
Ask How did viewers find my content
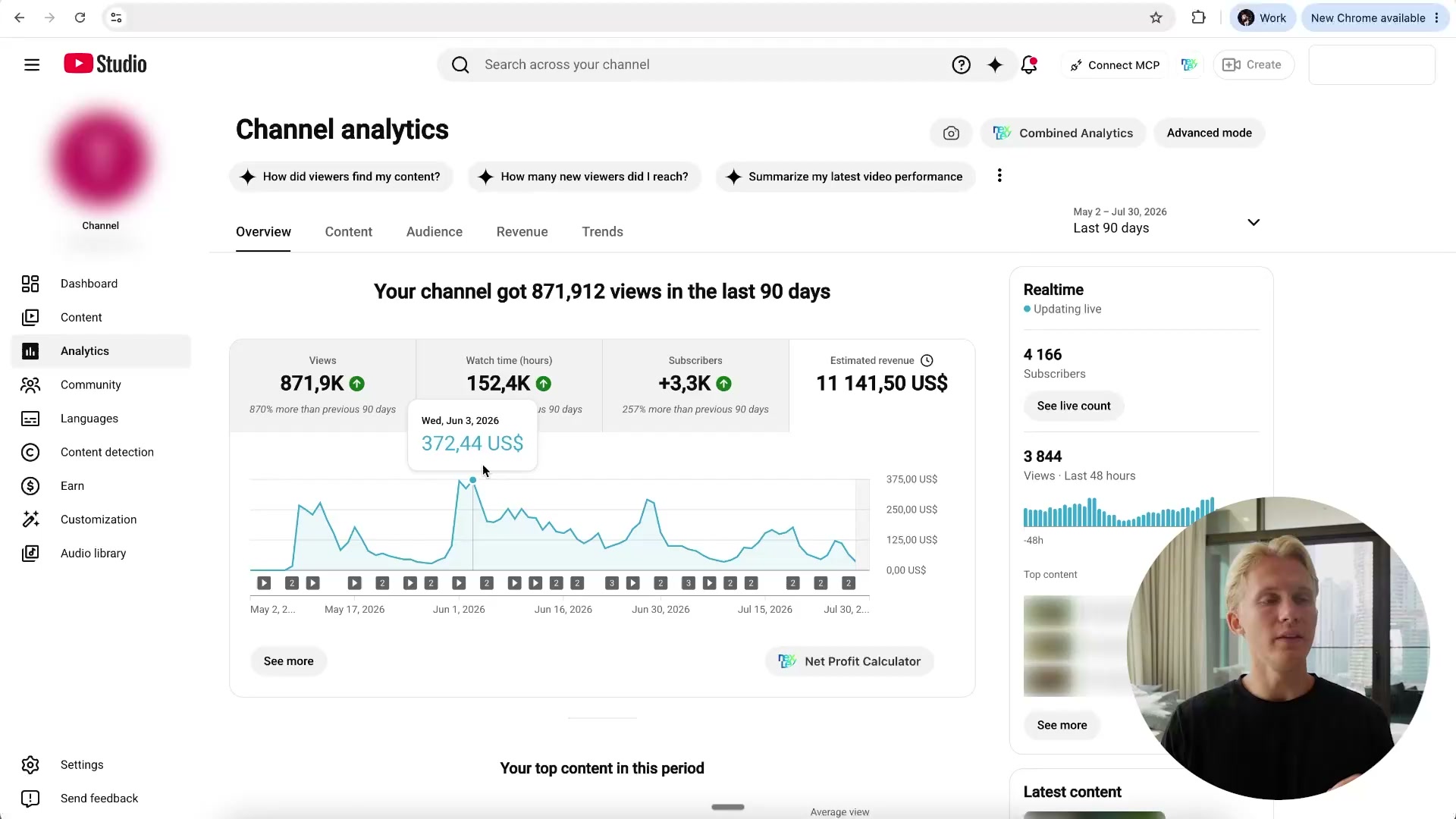pos(341,177)
